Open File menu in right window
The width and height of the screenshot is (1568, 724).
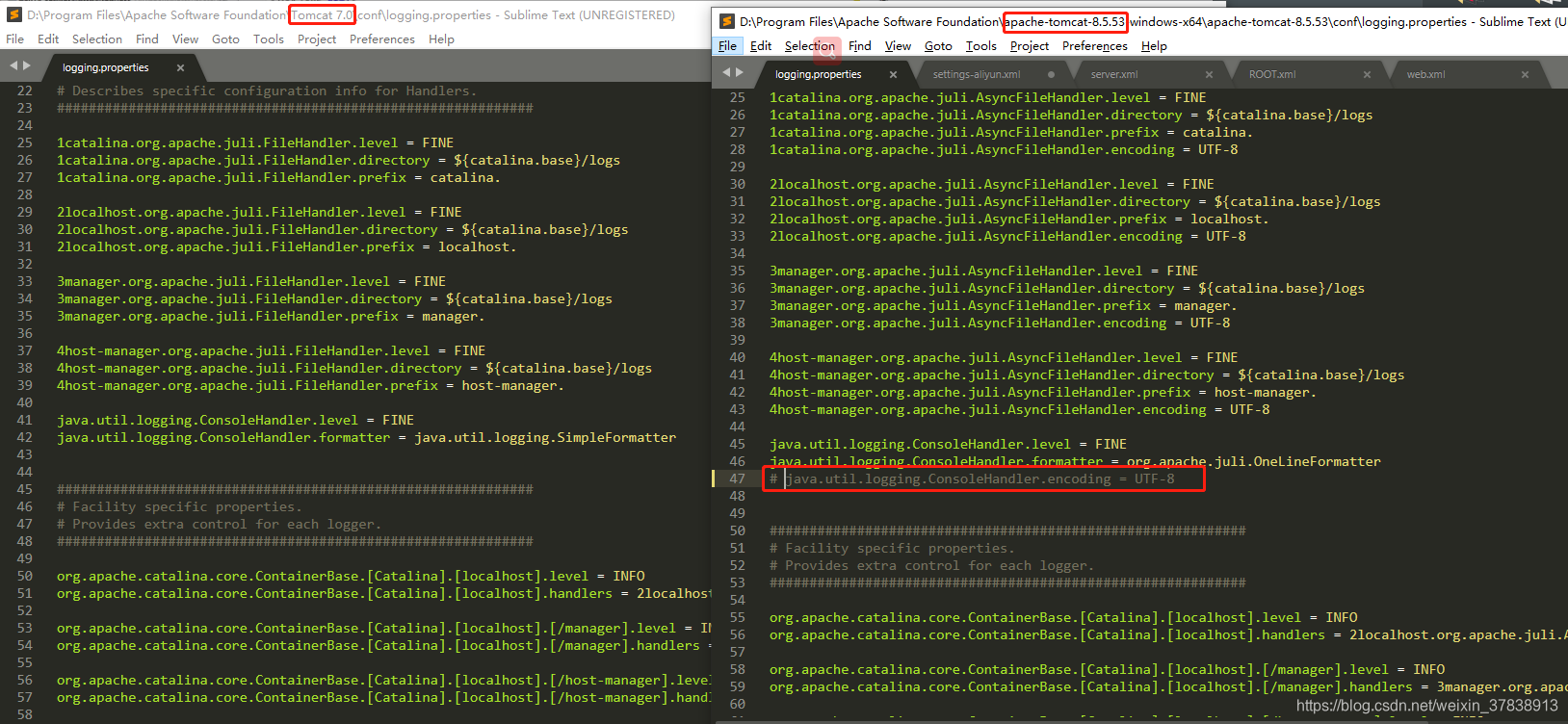[x=728, y=46]
